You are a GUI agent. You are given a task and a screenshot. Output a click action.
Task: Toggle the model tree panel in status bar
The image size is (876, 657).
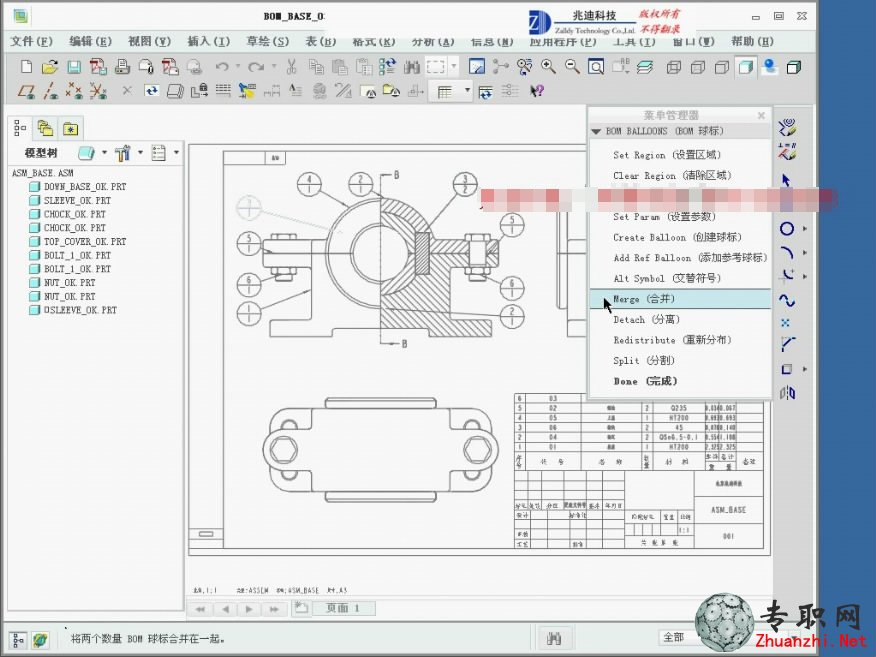17,639
